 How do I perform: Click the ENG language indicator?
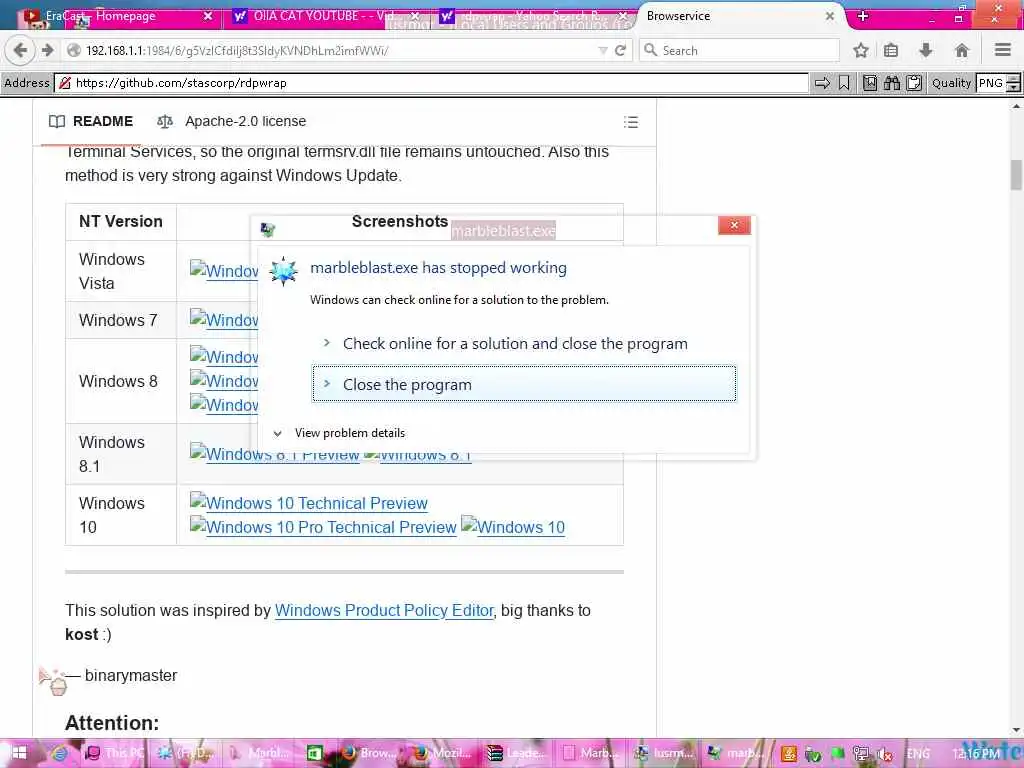918,754
